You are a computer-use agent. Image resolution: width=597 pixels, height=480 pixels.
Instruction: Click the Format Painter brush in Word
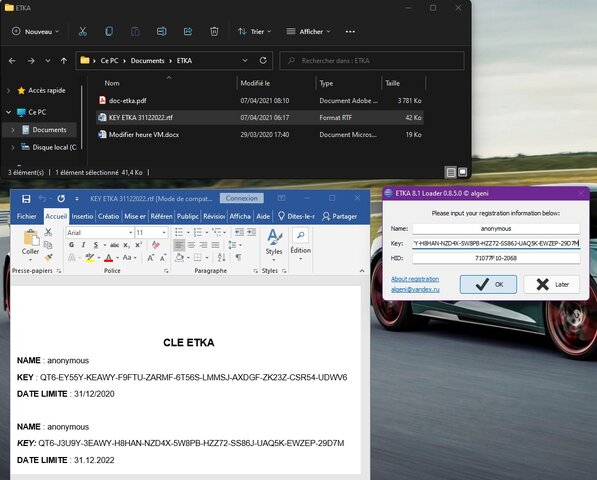(48, 258)
